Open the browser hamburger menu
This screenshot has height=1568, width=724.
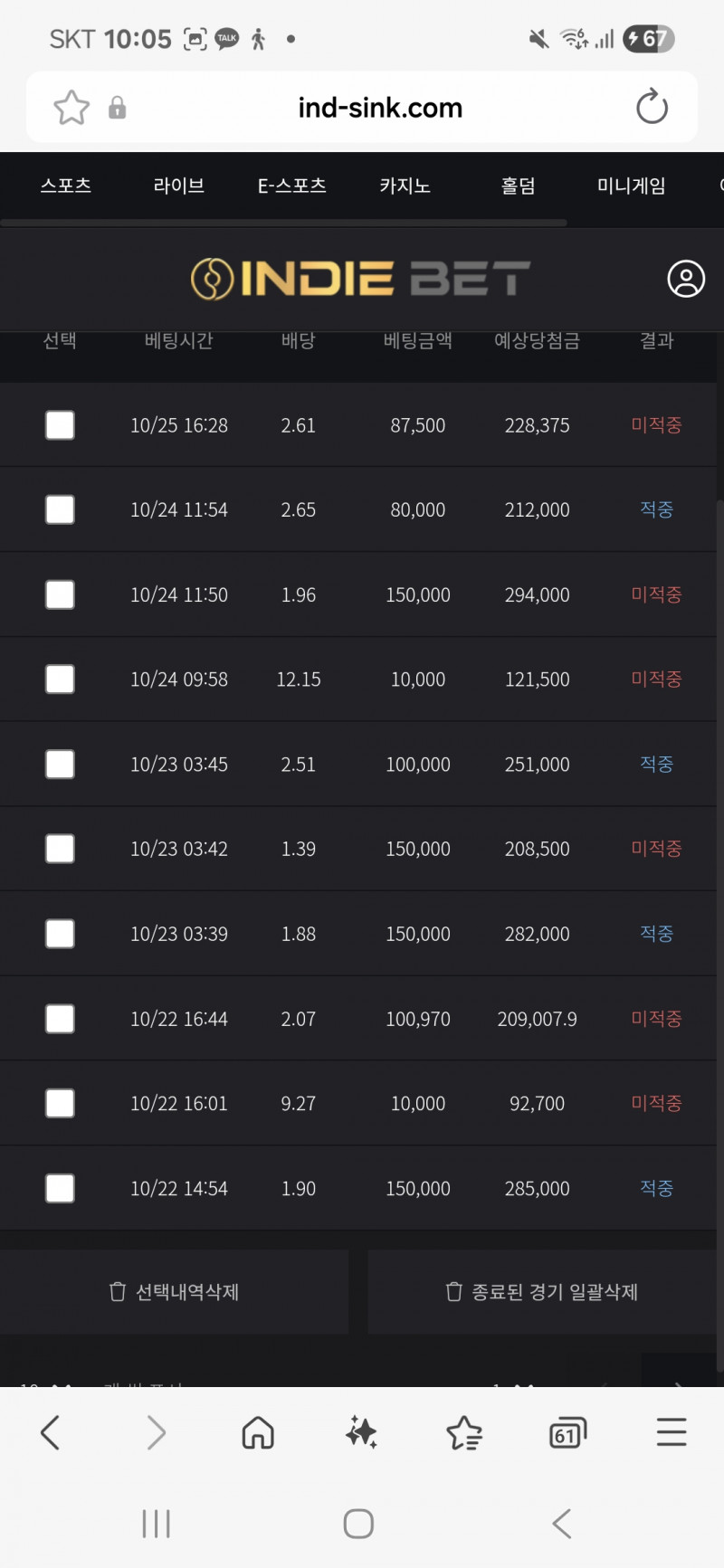[672, 1432]
